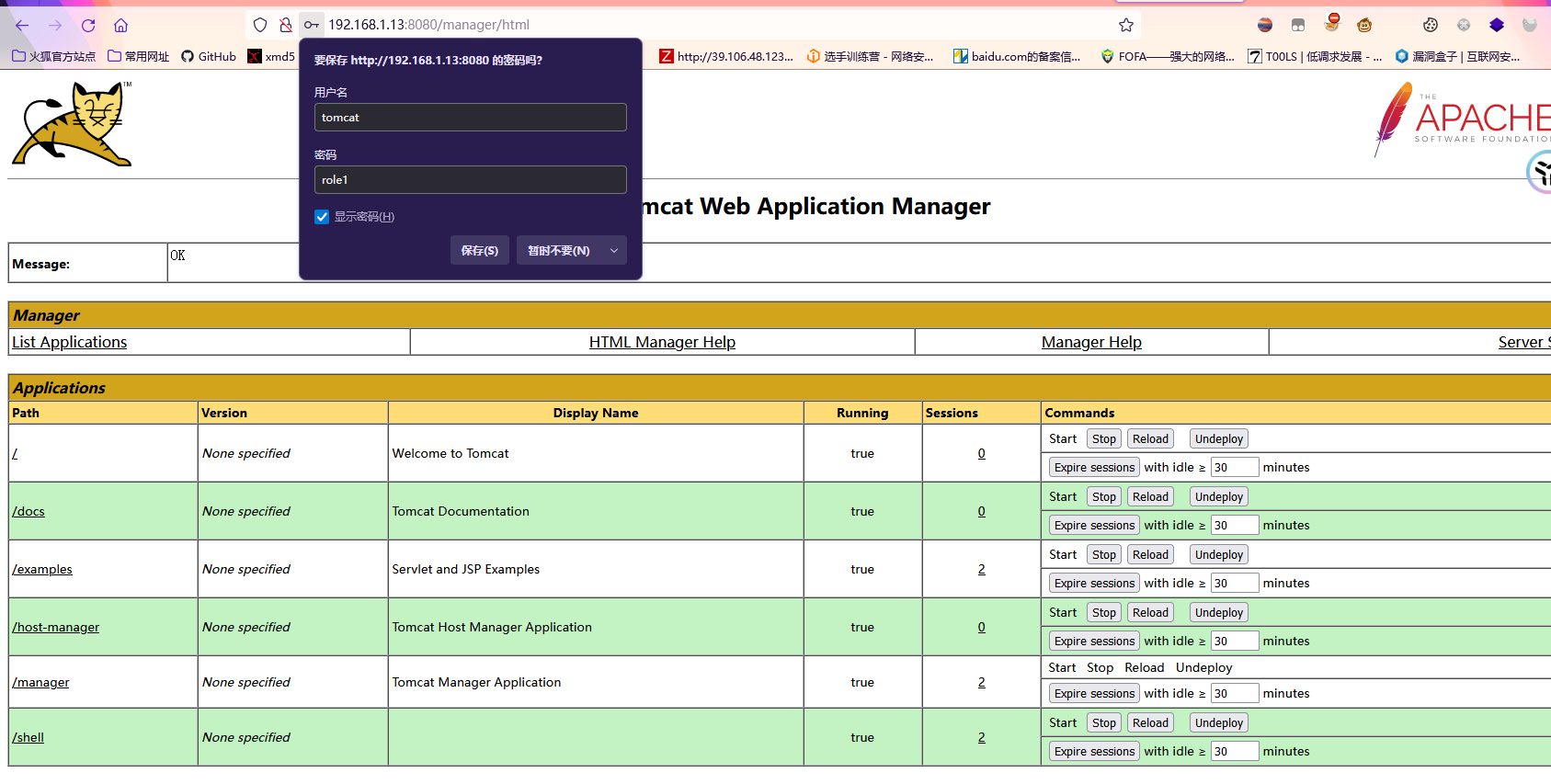
Task: Click the purple diamond extension icon
Action: point(1497,25)
